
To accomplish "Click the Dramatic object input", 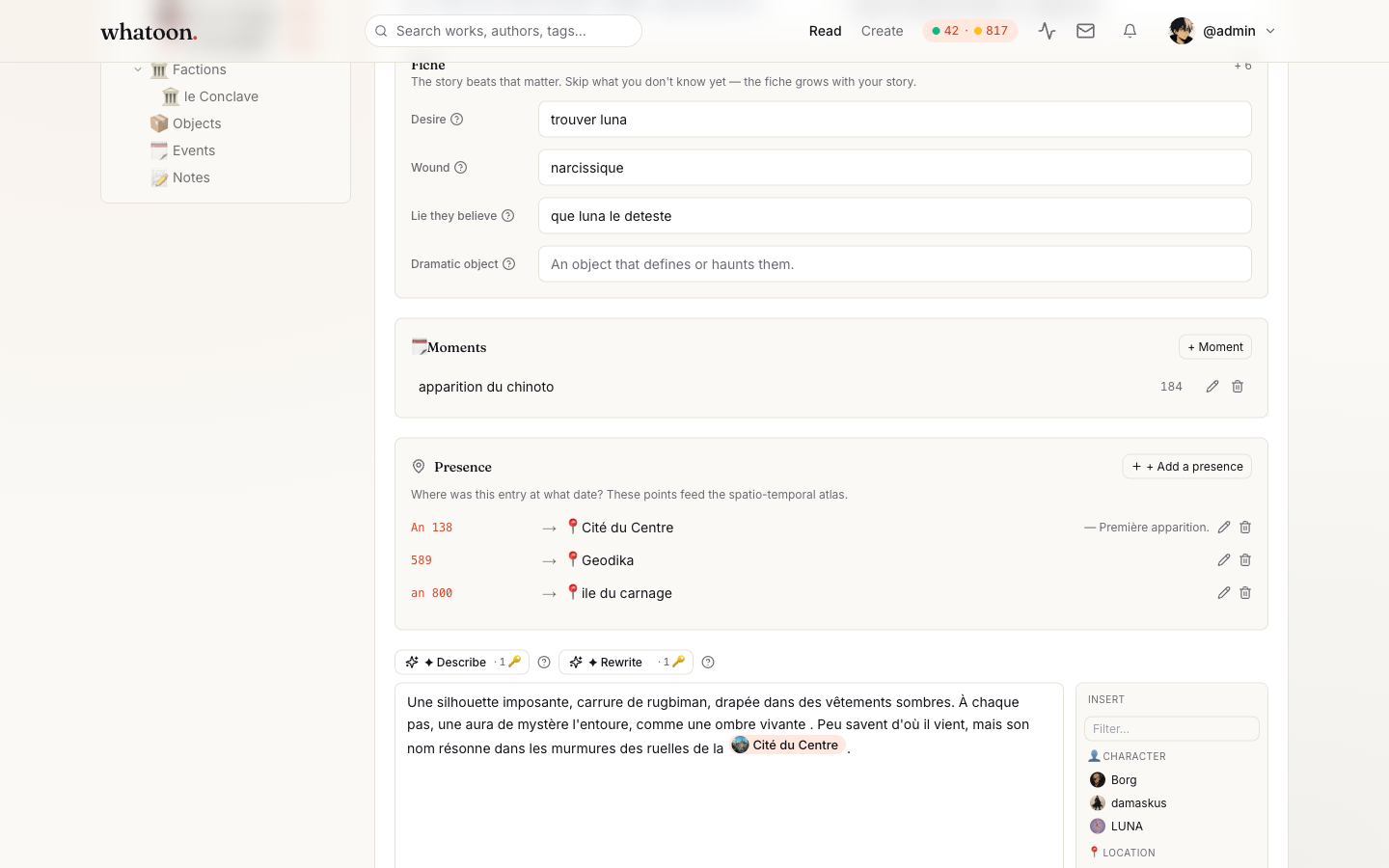I will pos(895,264).
